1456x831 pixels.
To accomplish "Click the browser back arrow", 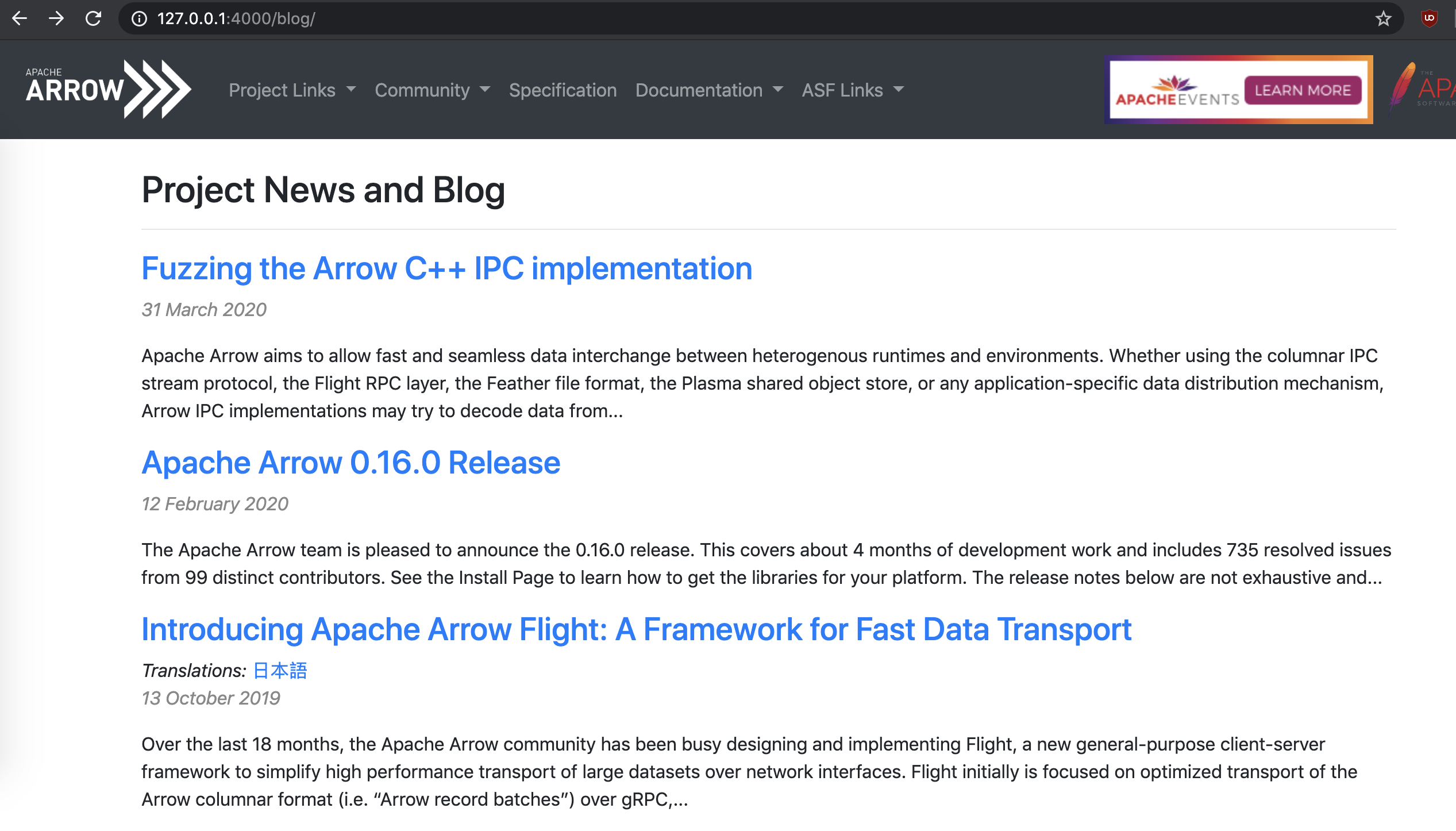I will pyautogui.click(x=20, y=18).
